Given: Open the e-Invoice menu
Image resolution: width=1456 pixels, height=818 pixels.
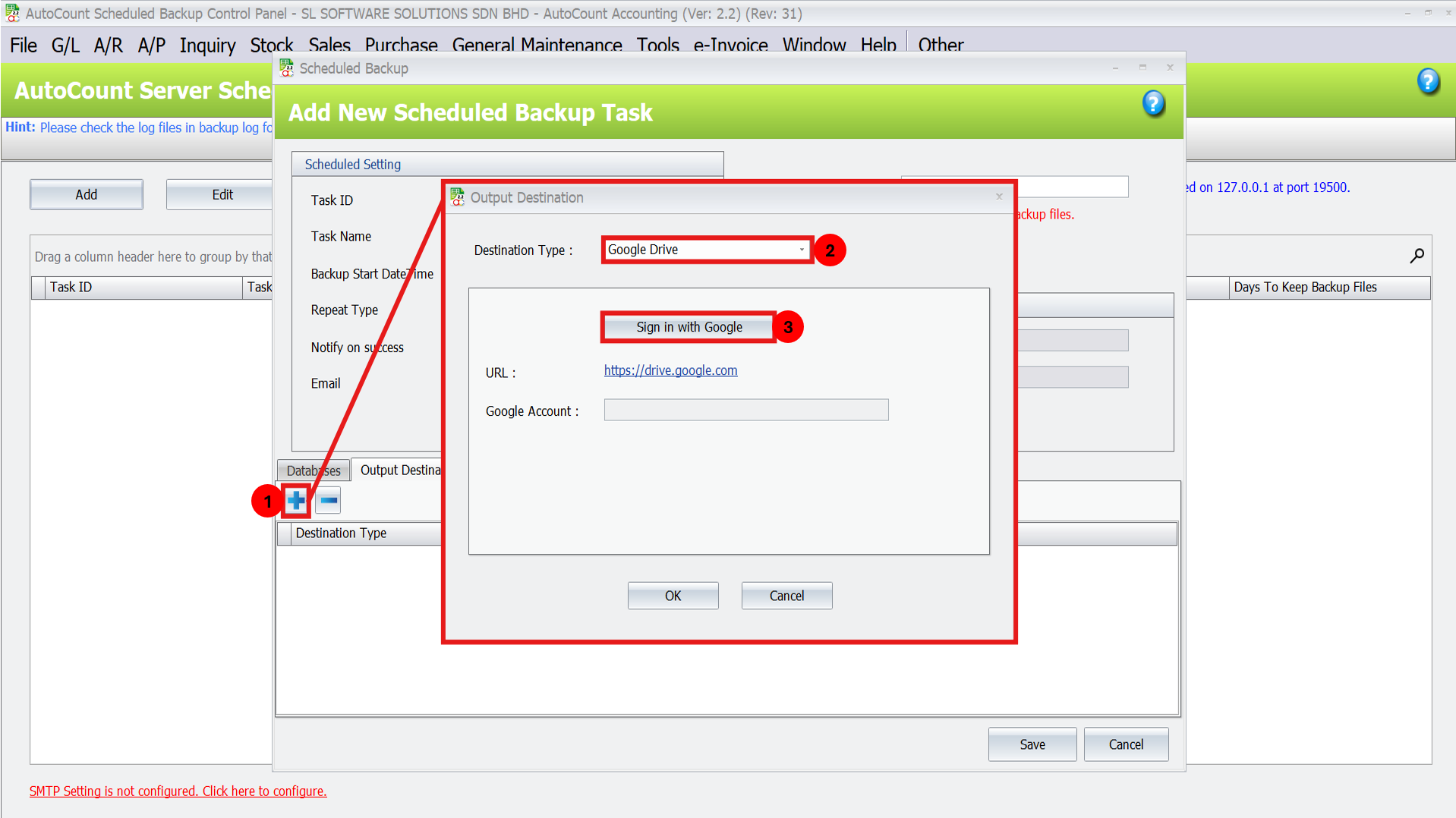Looking at the screenshot, I should coord(730,45).
